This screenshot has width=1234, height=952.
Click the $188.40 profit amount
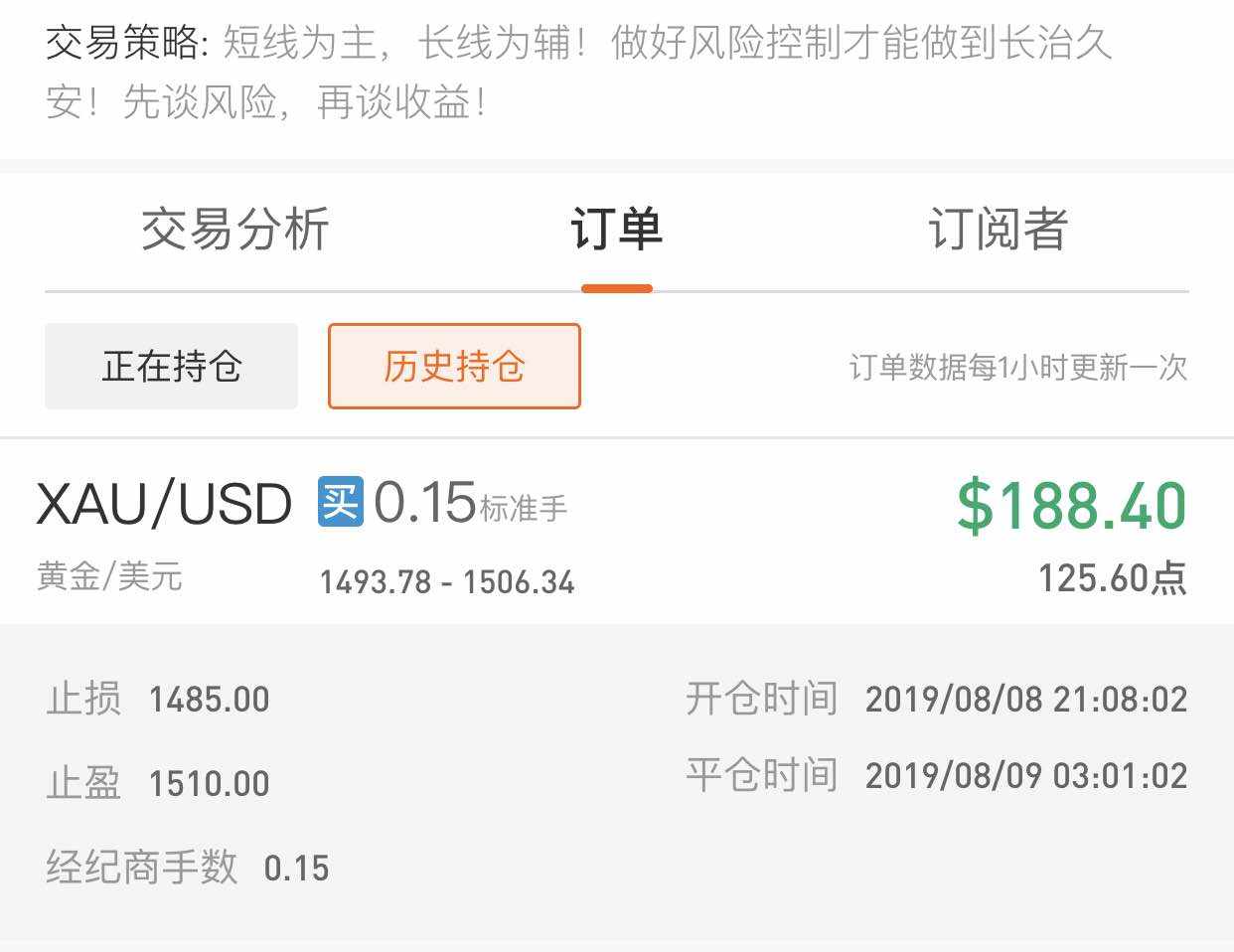coord(1071,505)
